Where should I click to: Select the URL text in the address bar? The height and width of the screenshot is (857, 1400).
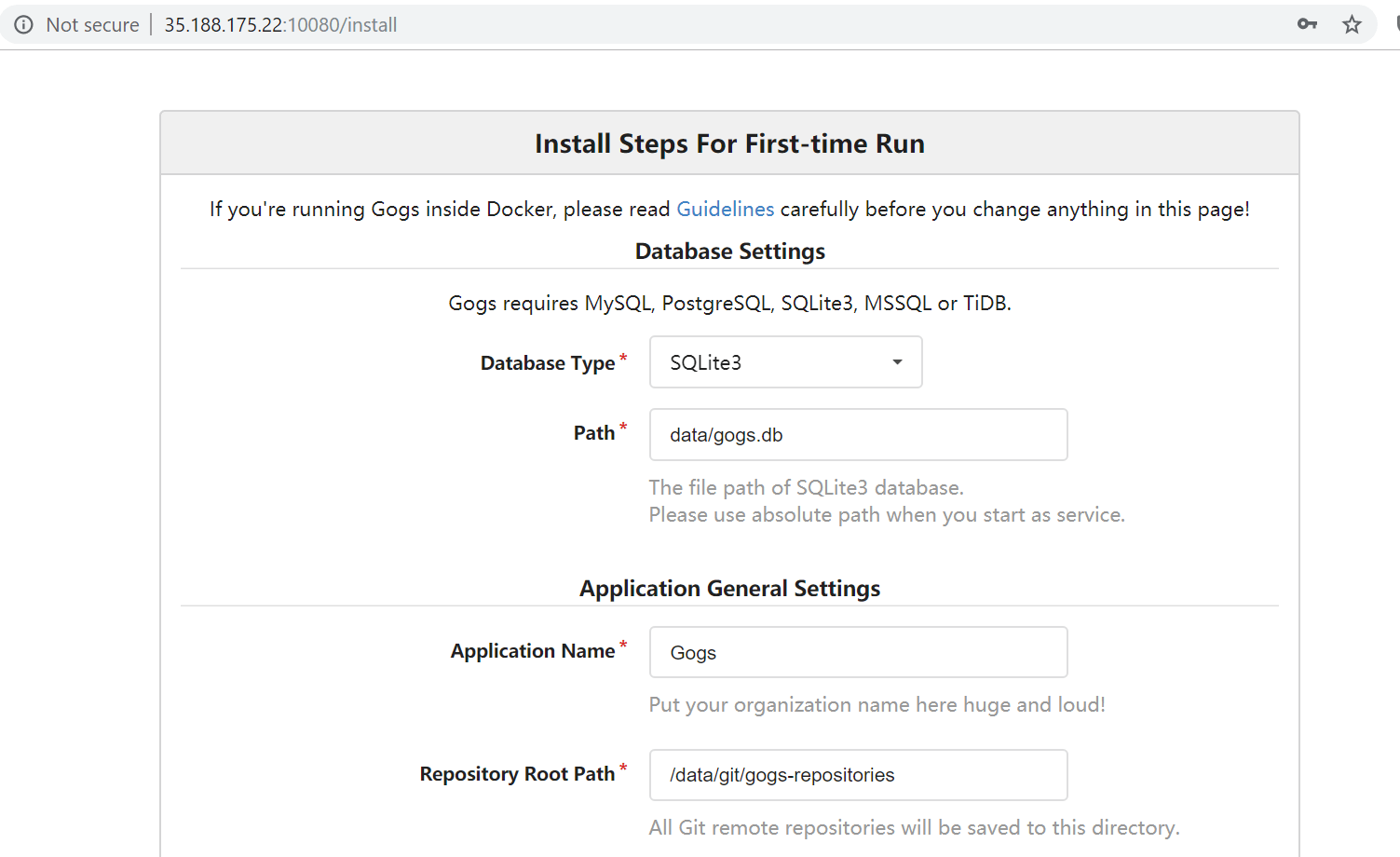pos(280,25)
